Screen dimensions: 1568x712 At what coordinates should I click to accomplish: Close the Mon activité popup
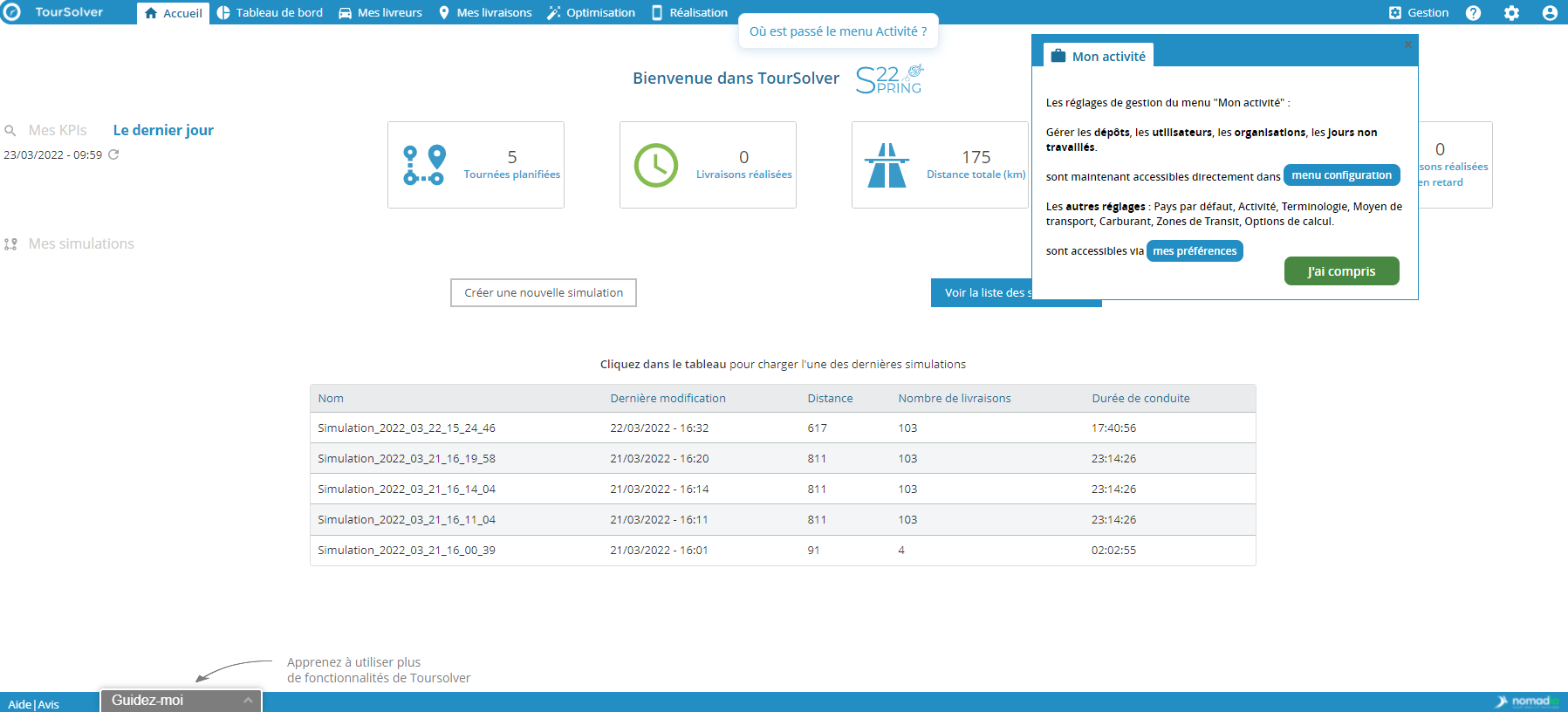click(1407, 44)
